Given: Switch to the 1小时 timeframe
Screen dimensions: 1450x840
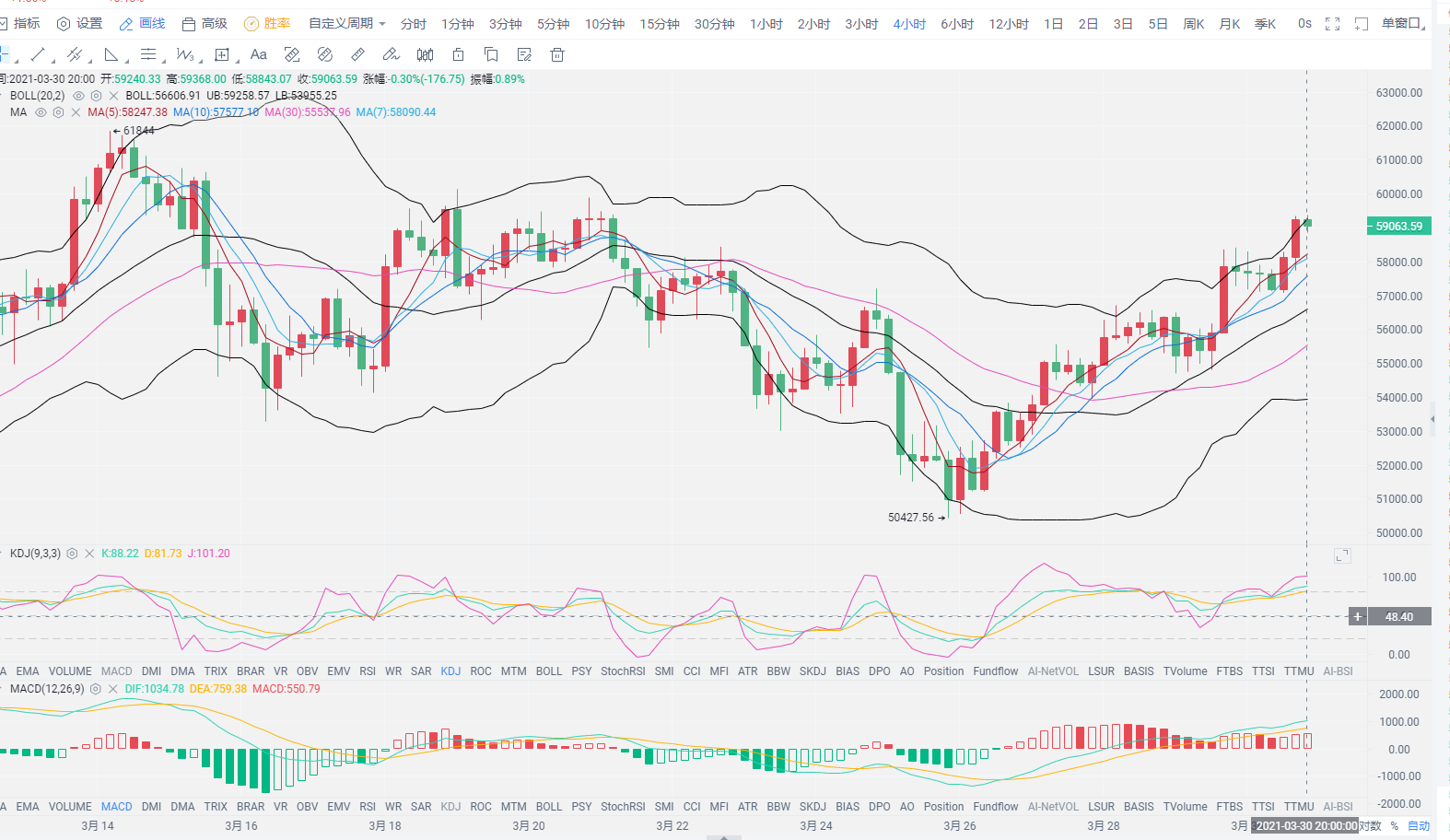Looking at the screenshot, I should click(x=766, y=24).
